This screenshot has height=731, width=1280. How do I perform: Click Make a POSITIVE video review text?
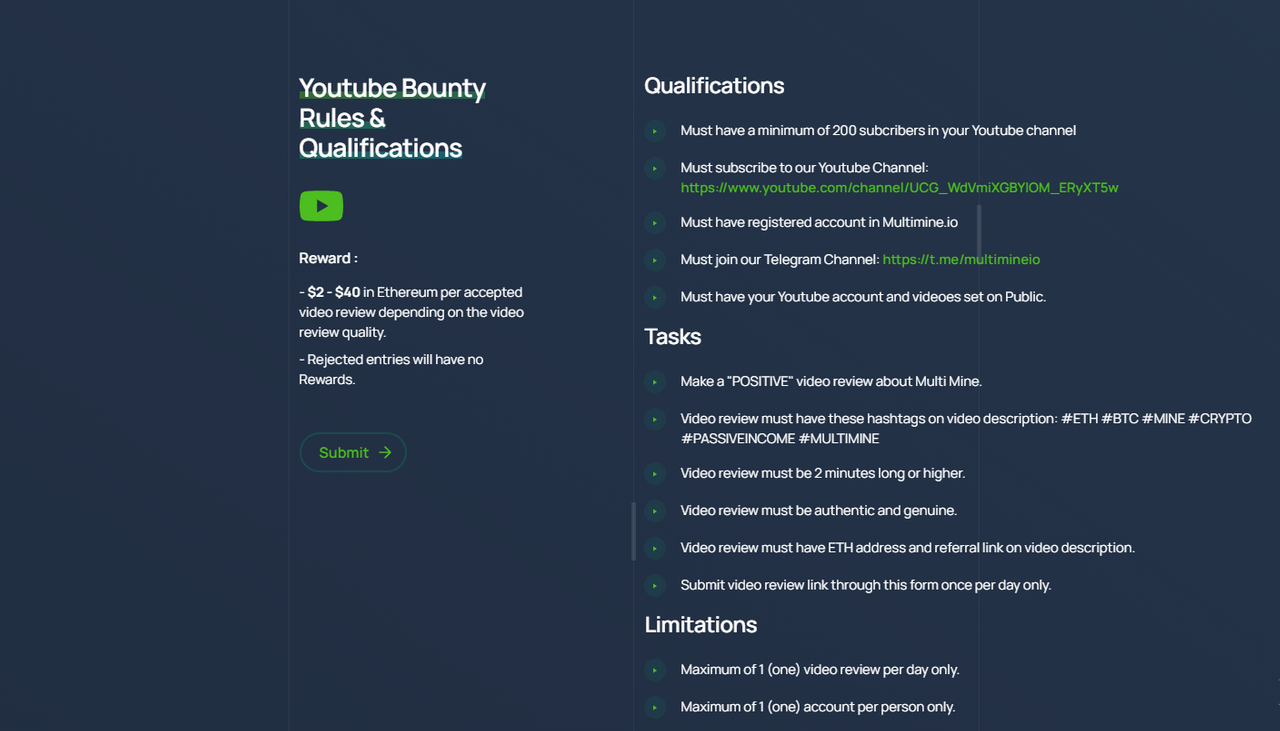click(831, 381)
